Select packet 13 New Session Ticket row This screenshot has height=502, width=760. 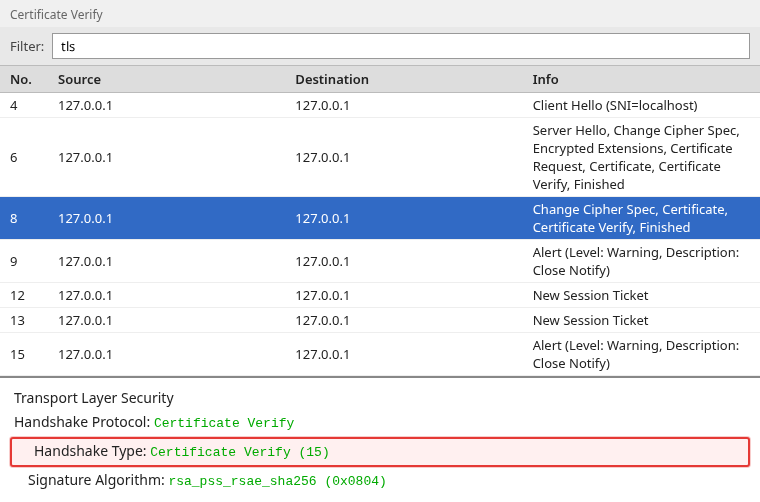click(380, 320)
